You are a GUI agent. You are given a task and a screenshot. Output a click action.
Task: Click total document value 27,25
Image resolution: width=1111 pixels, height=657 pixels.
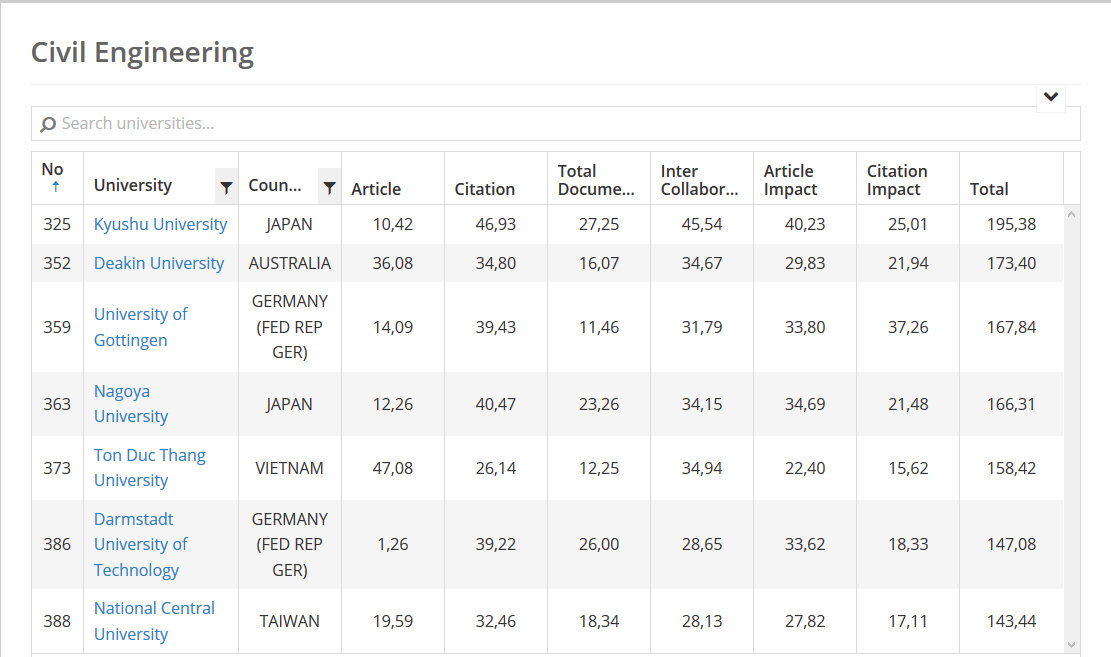pos(599,224)
